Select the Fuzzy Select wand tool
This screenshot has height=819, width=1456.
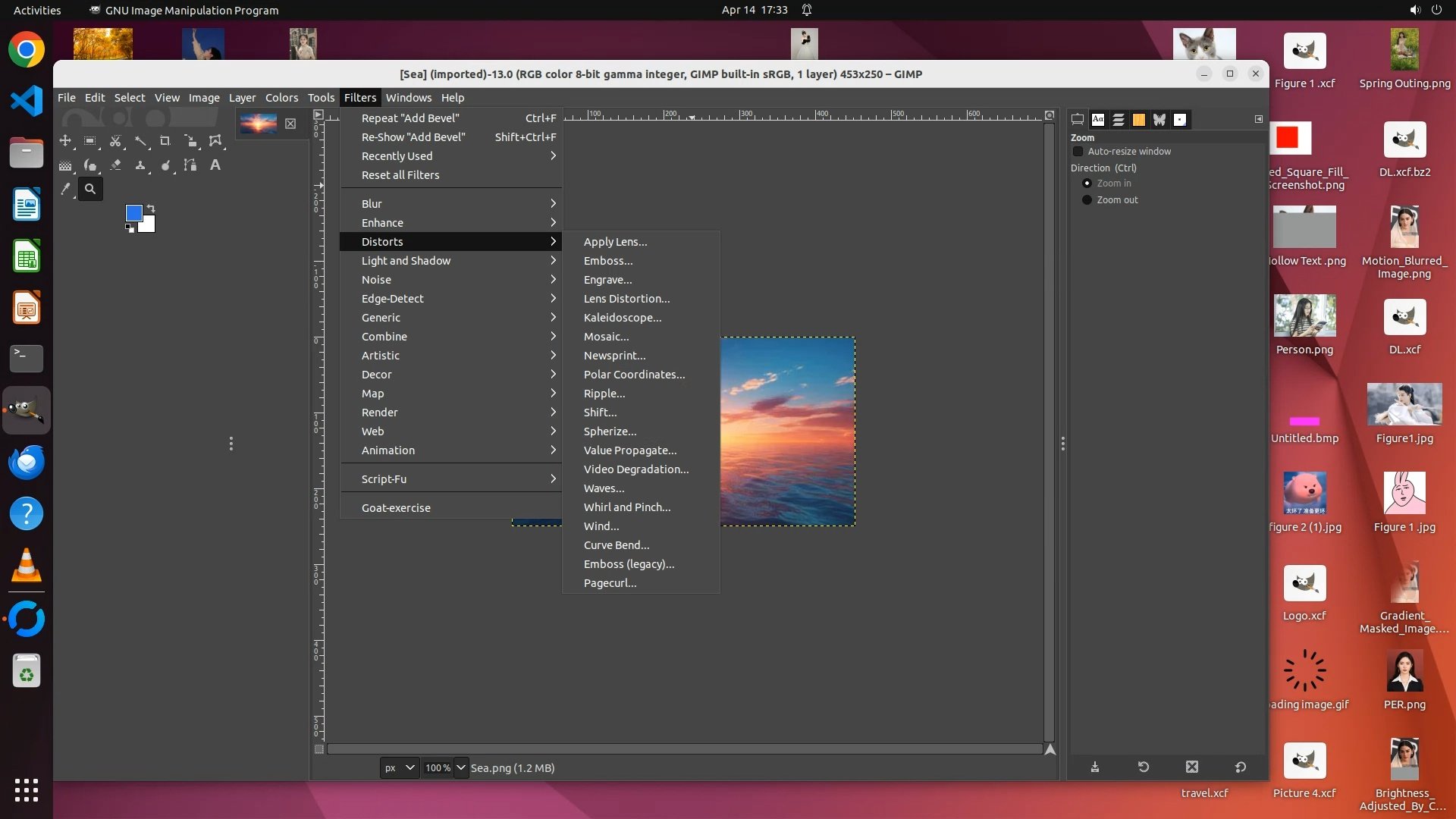[x=140, y=141]
